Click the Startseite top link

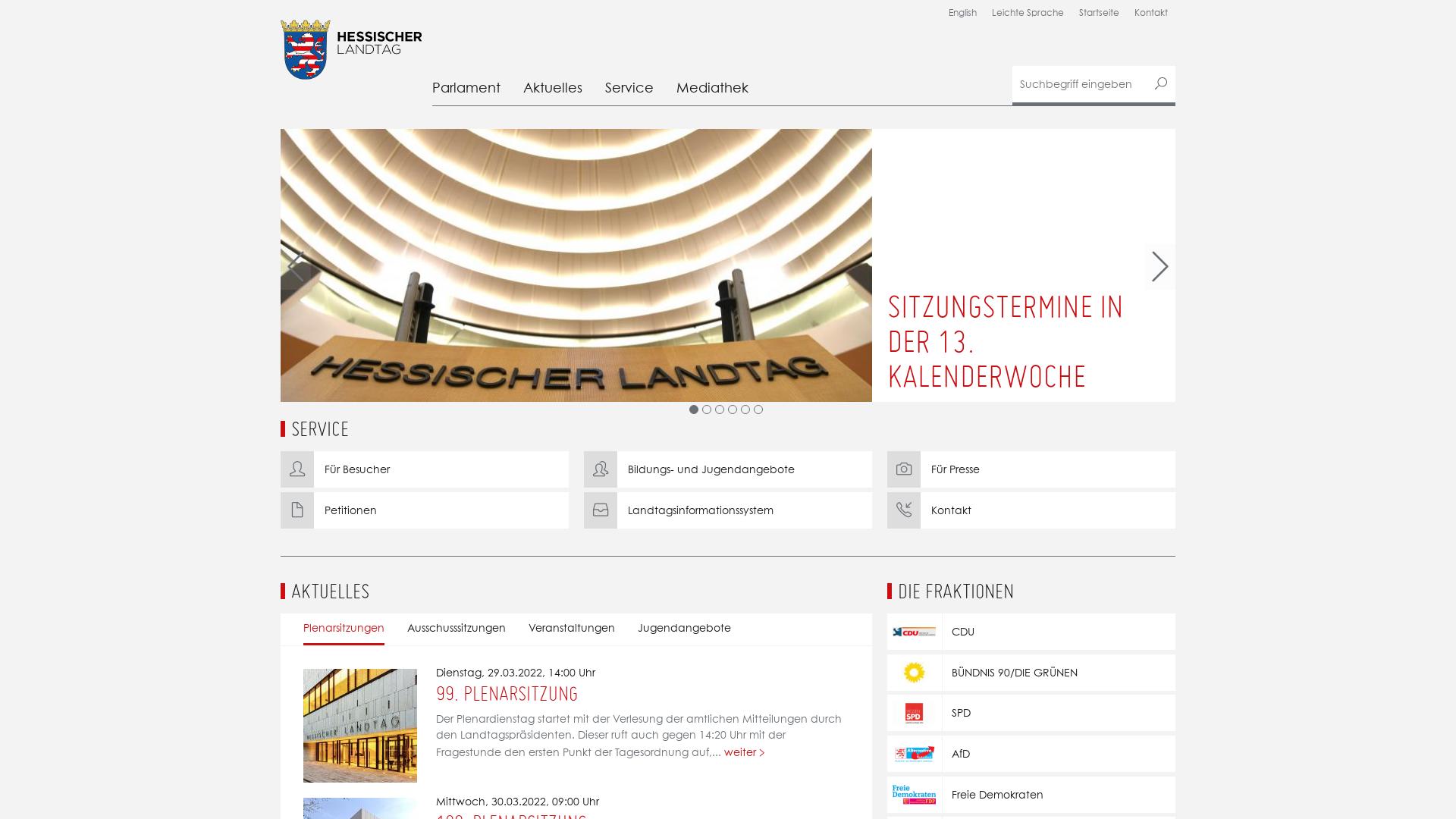[x=1099, y=13]
